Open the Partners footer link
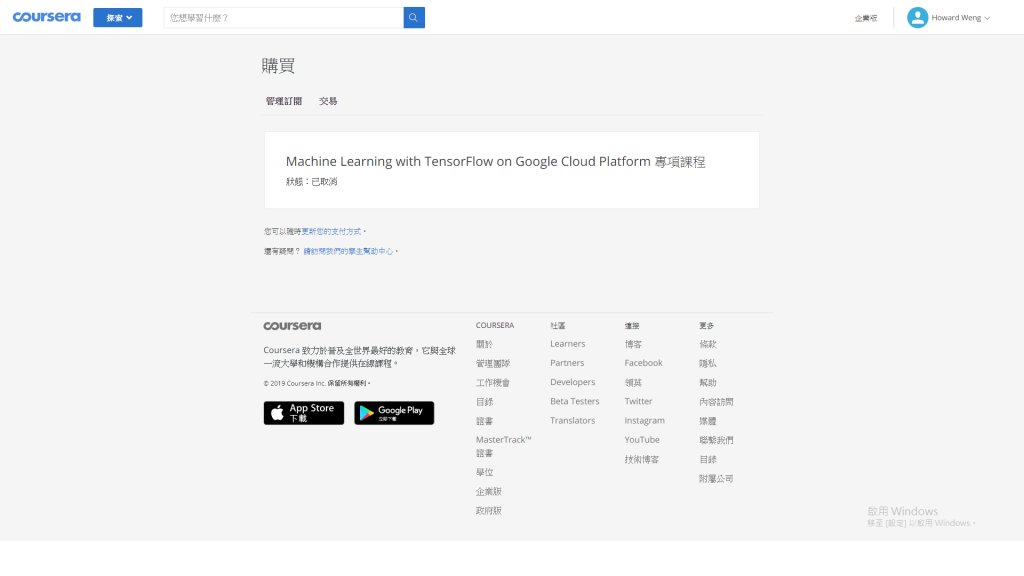 (x=567, y=362)
